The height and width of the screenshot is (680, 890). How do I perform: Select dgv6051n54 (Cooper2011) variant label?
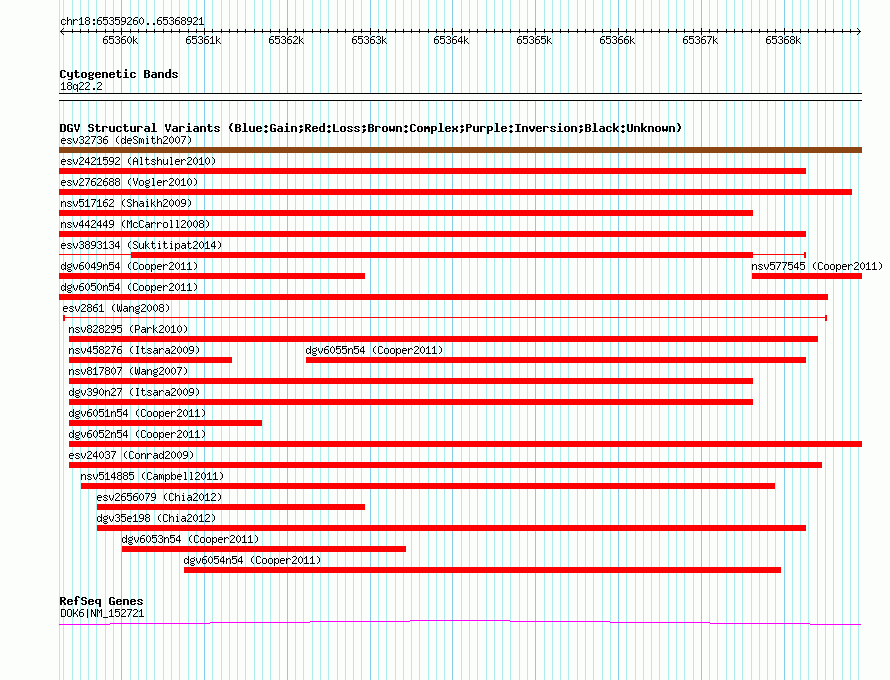137,413
